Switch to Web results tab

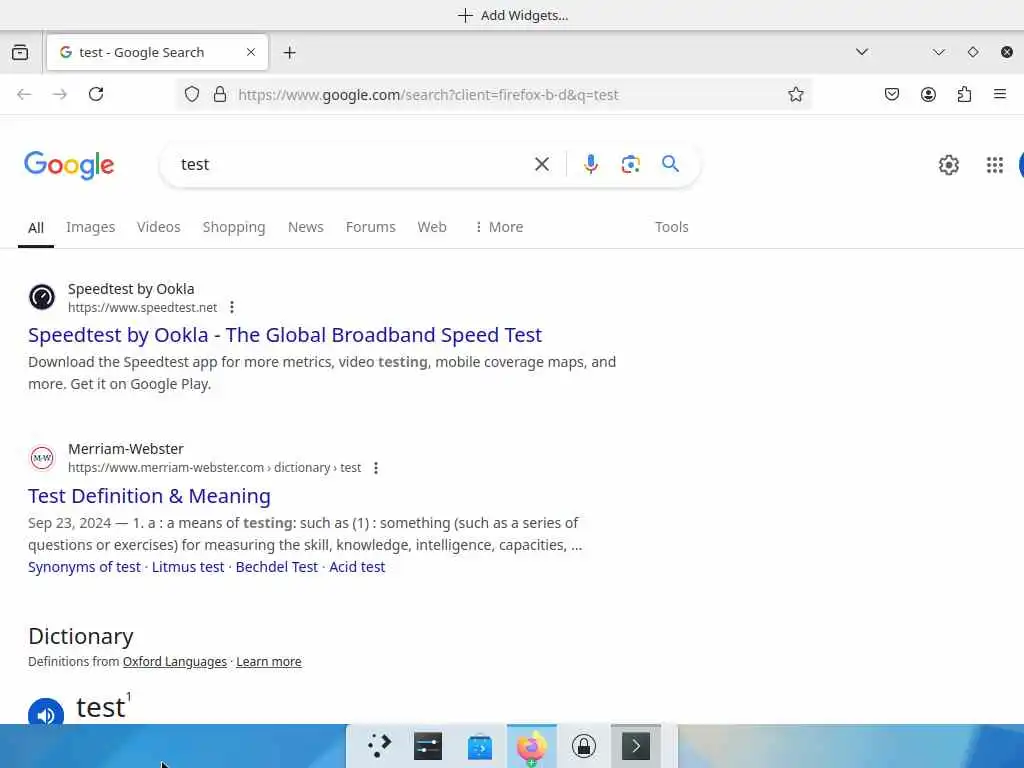(x=432, y=227)
